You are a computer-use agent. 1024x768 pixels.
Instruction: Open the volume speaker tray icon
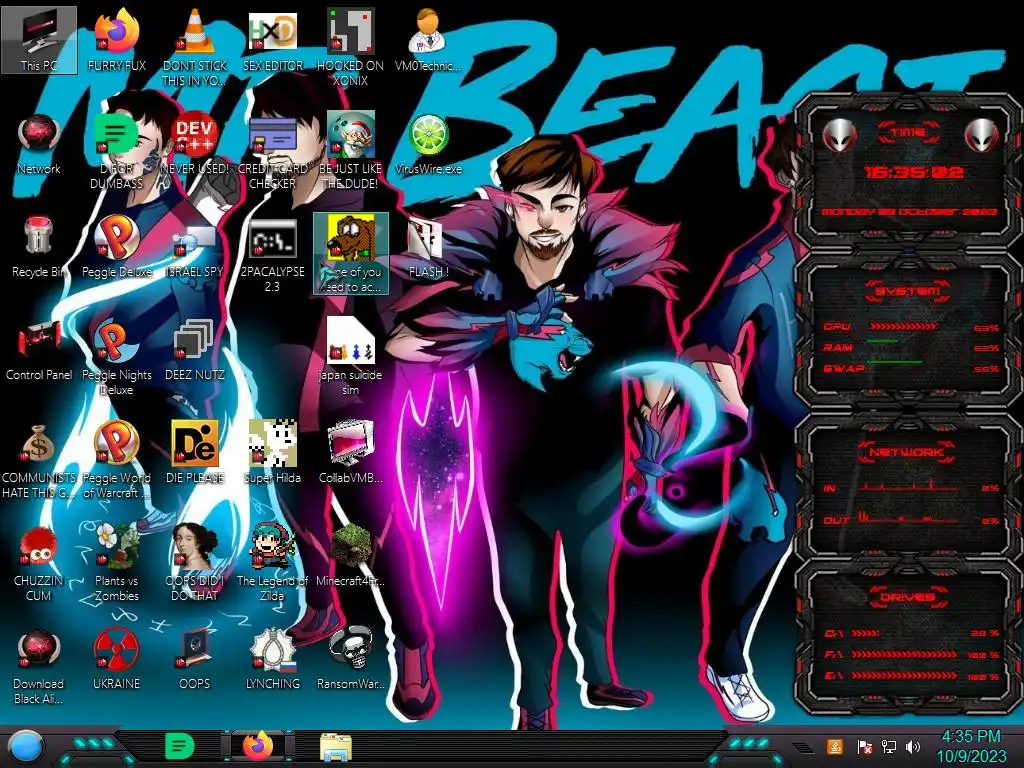[914, 746]
